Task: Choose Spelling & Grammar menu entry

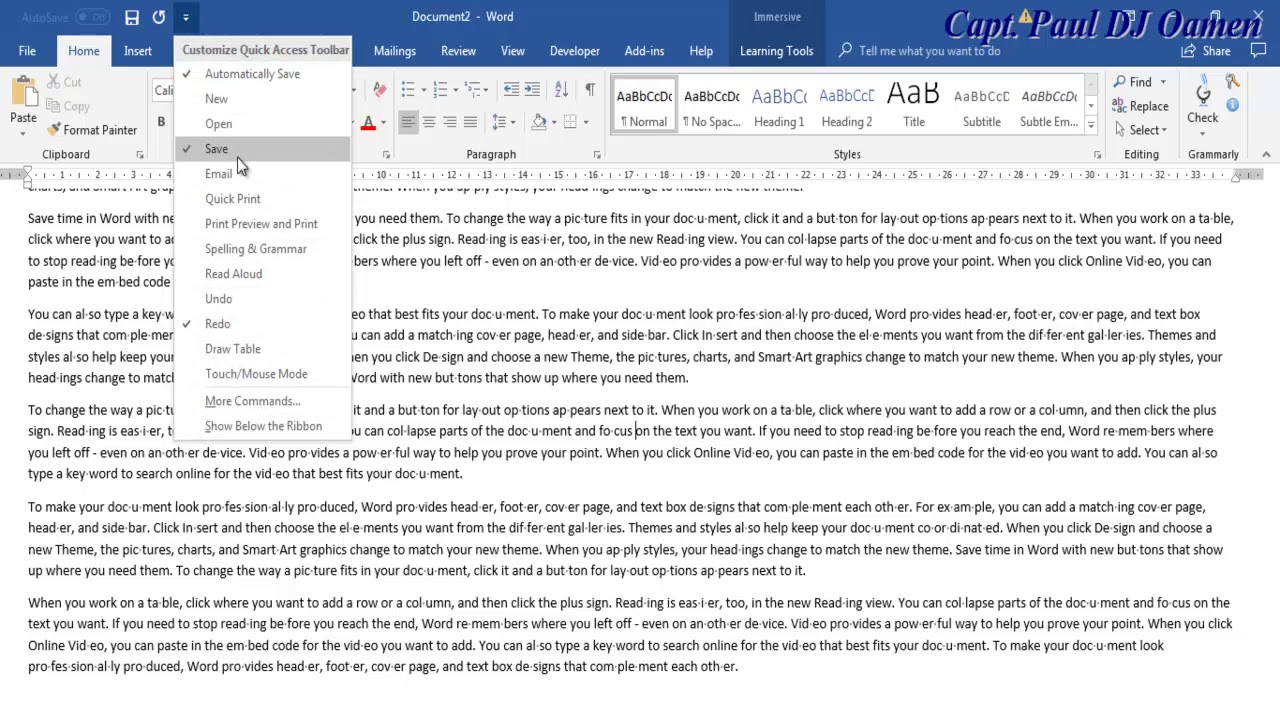Action: (x=263, y=249)
